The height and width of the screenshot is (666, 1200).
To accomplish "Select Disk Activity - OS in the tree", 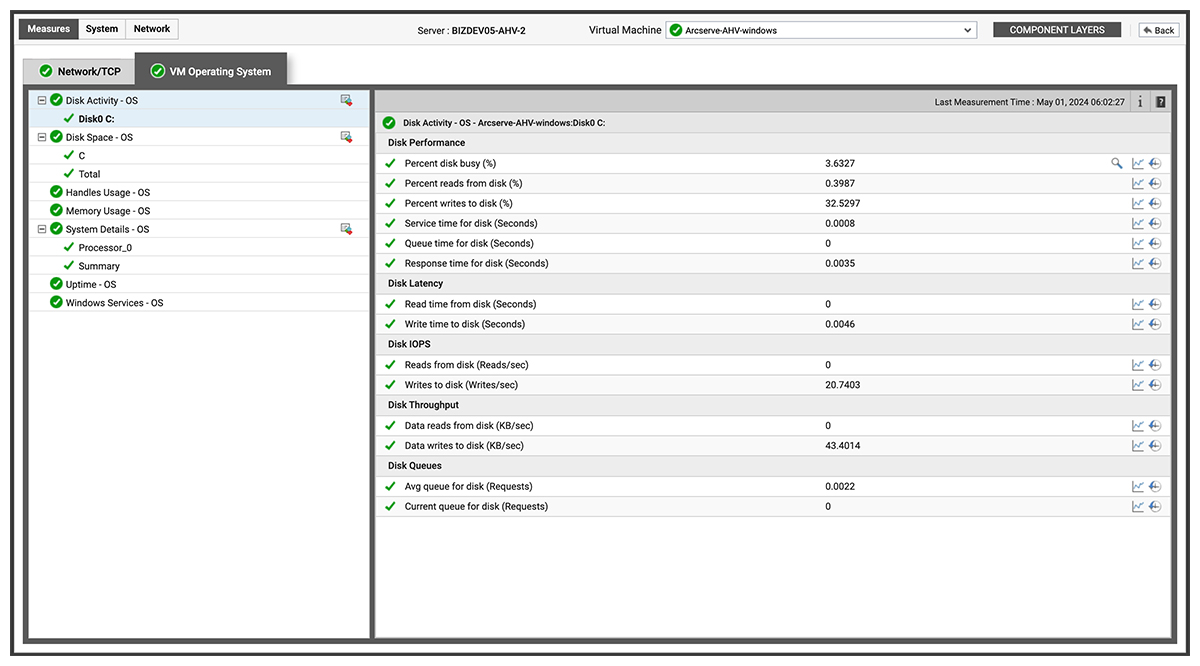I will 102,100.
